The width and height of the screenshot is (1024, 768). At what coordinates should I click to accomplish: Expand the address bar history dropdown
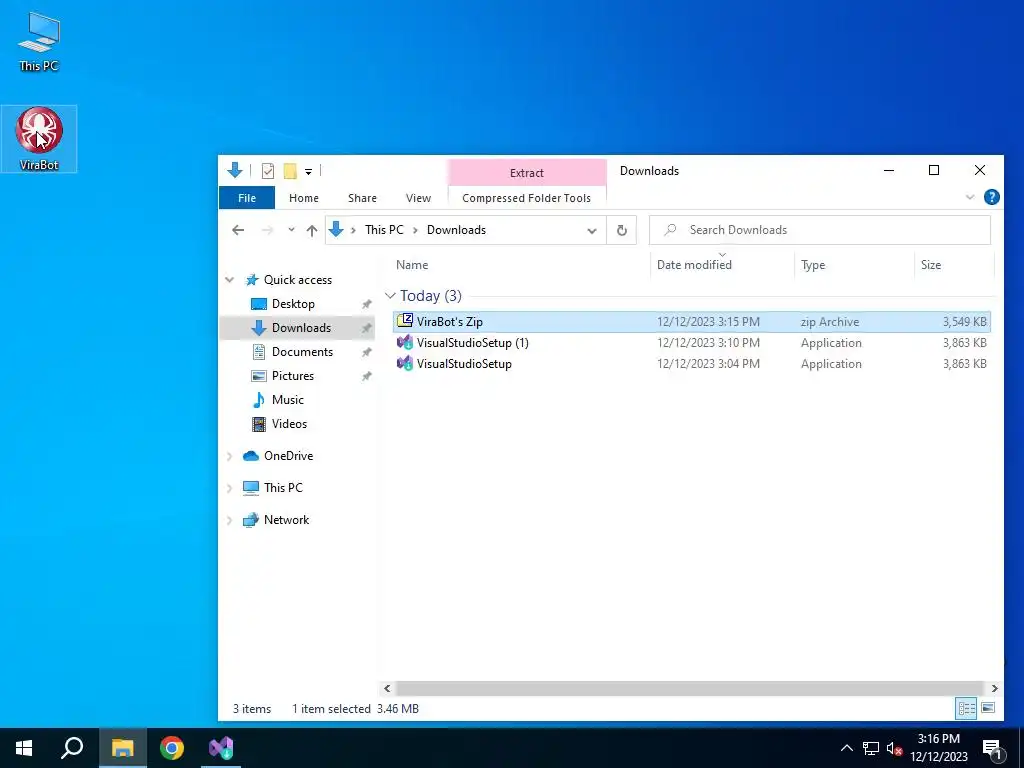pyautogui.click(x=592, y=231)
